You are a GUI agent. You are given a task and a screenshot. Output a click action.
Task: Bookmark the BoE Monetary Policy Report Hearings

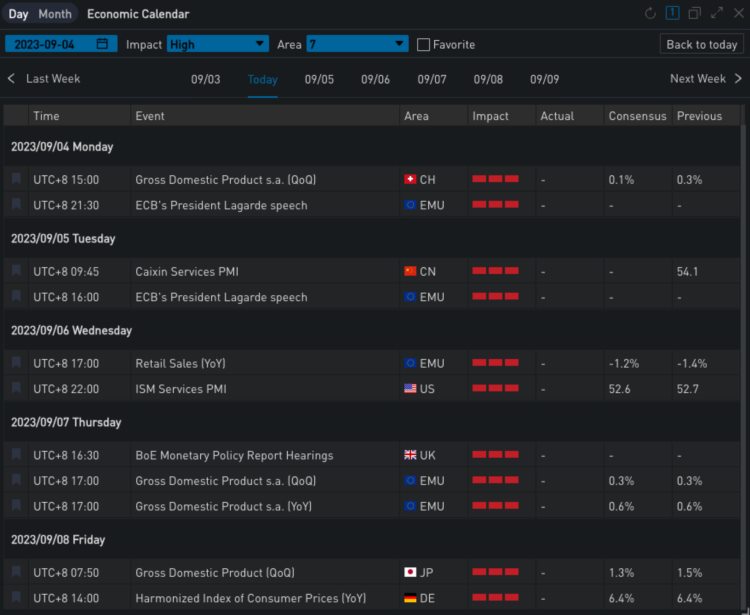point(16,455)
